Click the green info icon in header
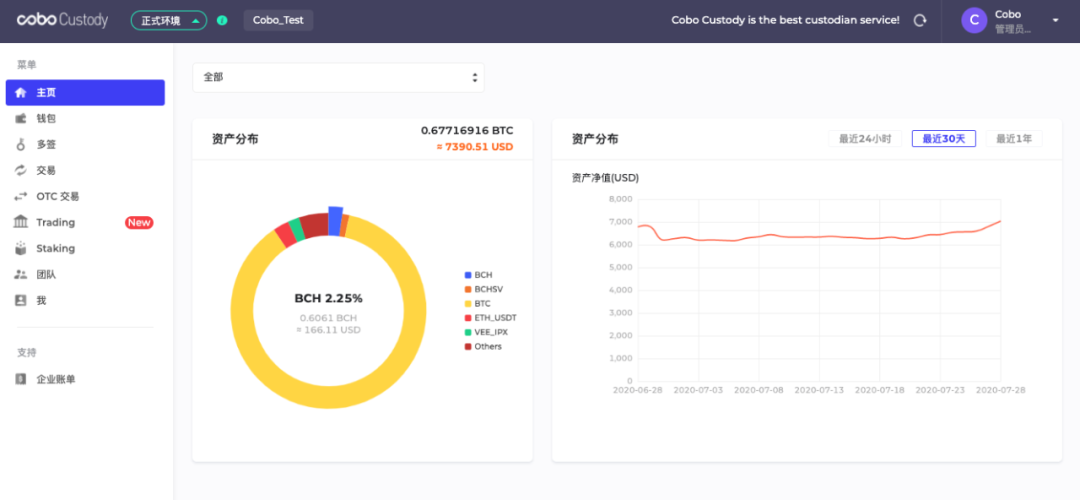This screenshot has height=500, width=1080. tap(222, 20)
